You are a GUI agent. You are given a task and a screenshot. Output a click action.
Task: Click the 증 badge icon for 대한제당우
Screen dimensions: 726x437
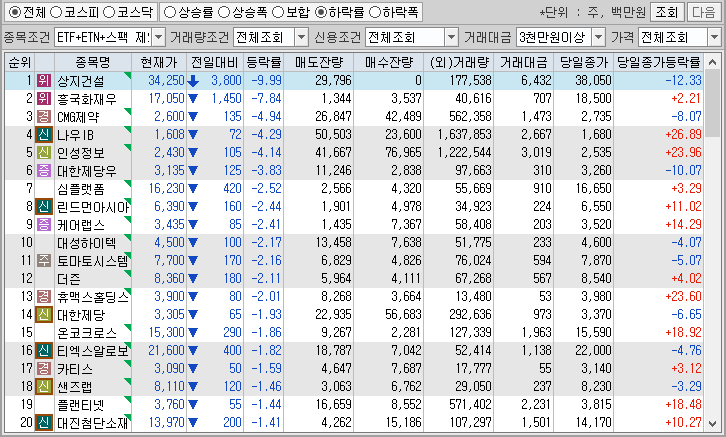pos(44,170)
